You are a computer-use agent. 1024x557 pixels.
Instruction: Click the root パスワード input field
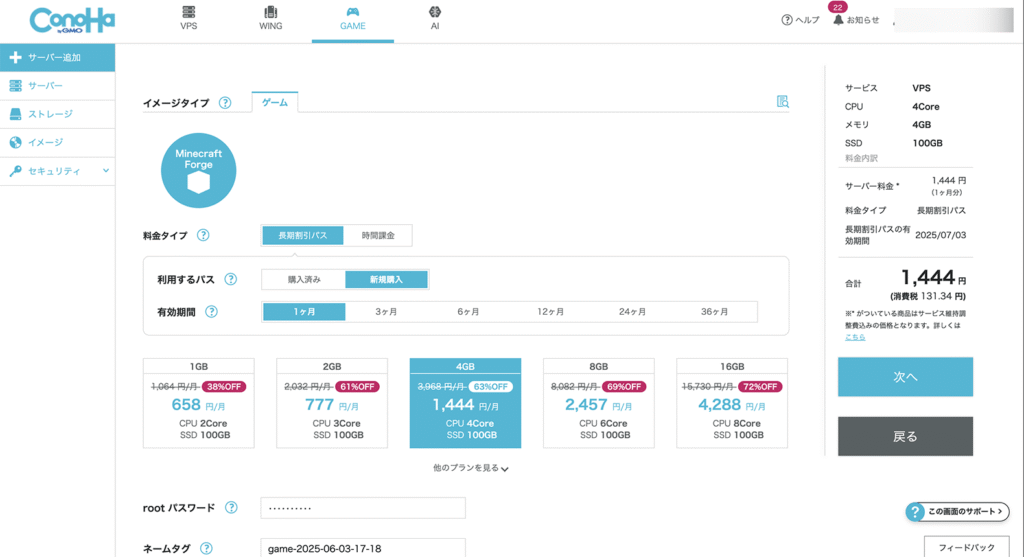click(363, 507)
